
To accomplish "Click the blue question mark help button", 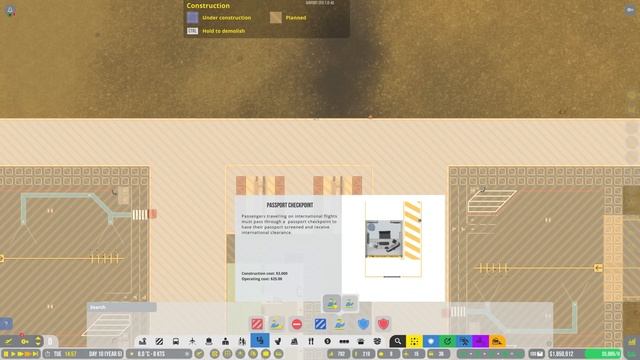I will [6, 324].
